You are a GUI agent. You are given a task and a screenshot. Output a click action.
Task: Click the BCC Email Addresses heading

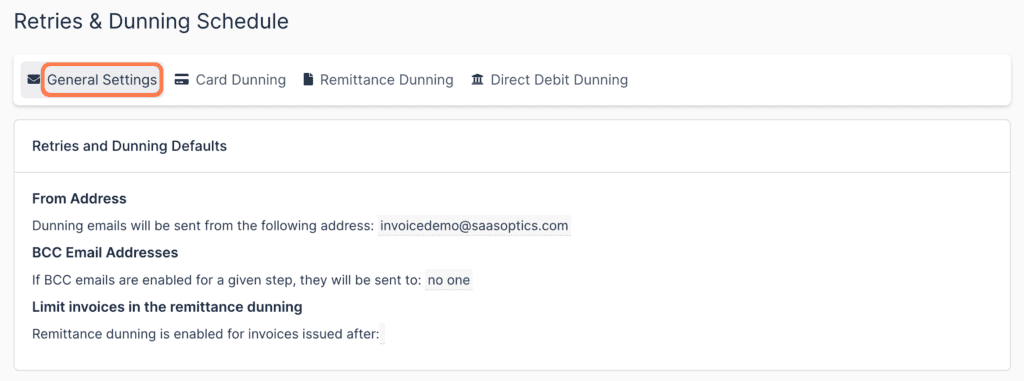[105, 252]
